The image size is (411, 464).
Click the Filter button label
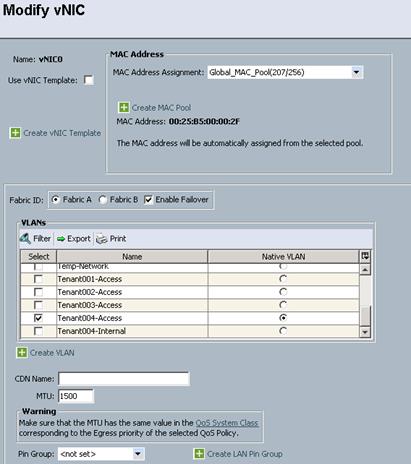pyautogui.click(x=42, y=239)
